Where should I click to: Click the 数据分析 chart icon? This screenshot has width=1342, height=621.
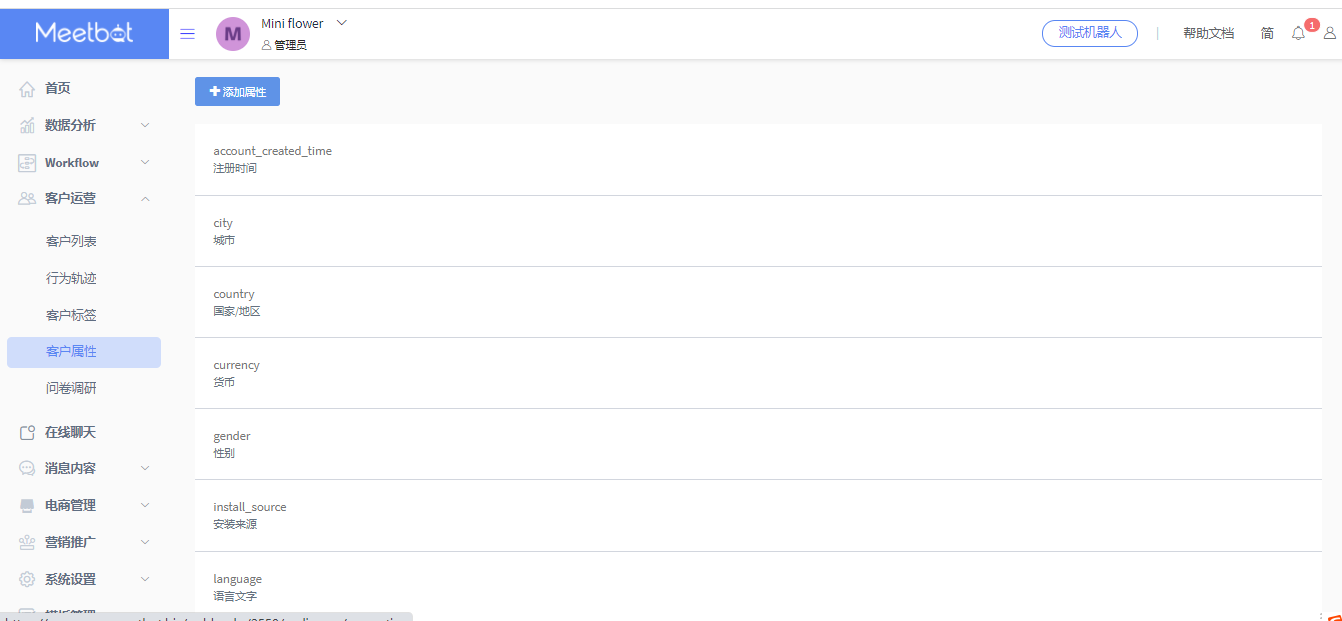pos(27,126)
